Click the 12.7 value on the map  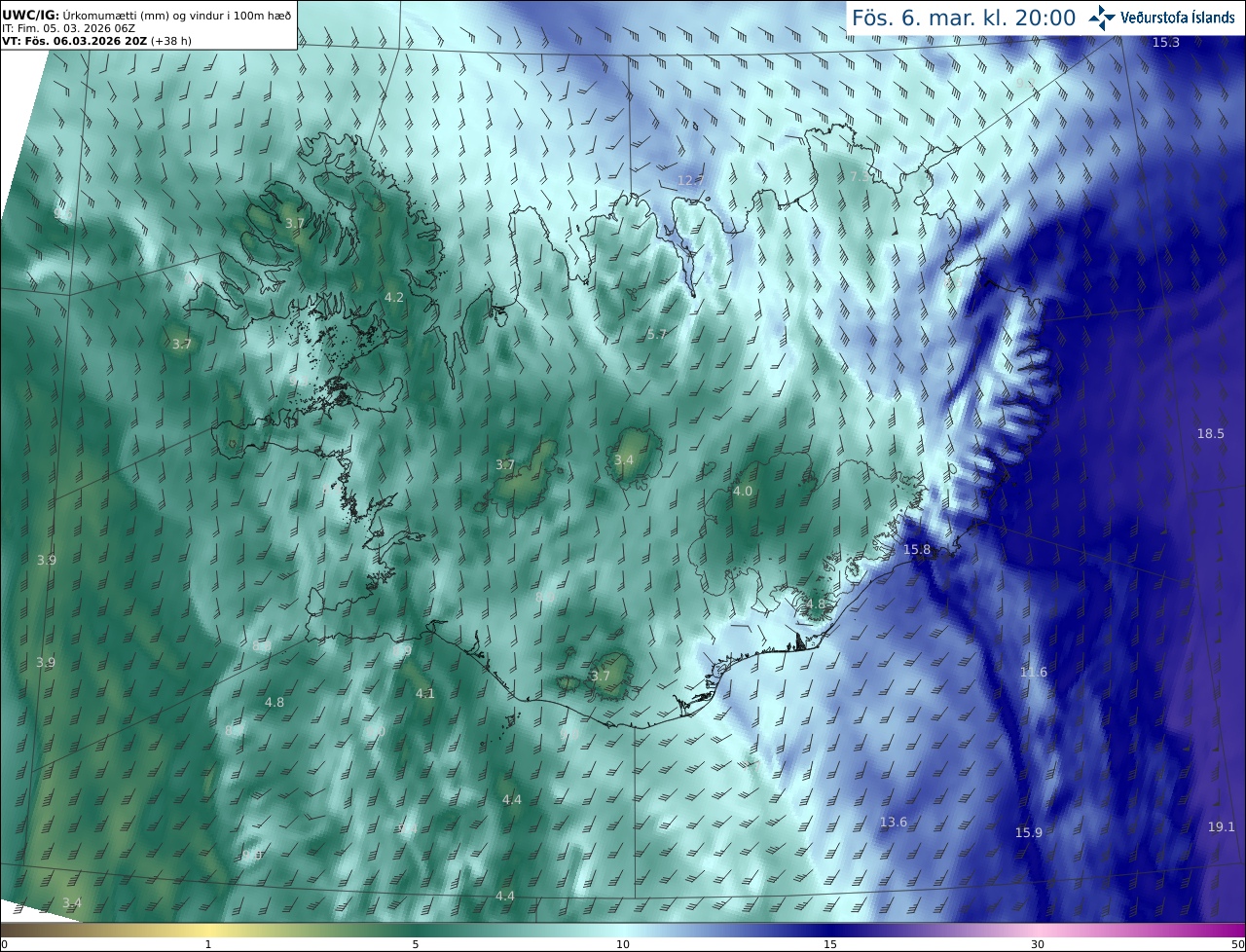tap(690, 180)
